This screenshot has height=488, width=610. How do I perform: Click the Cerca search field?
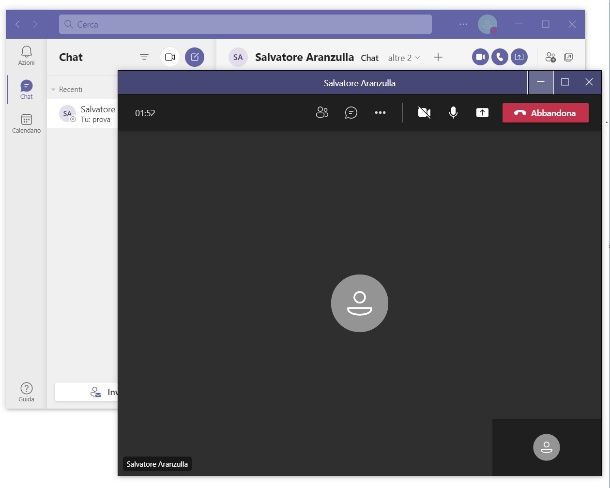click(245, 25)
